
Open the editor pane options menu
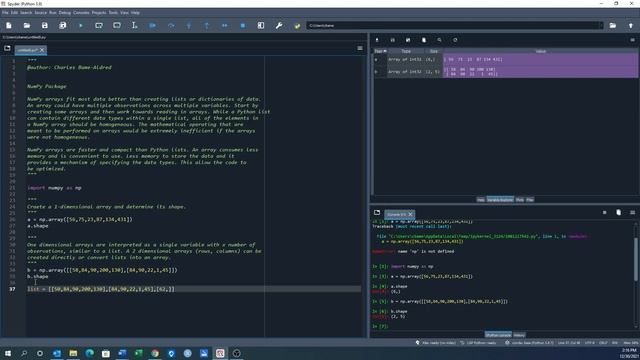tap(360, 48)
